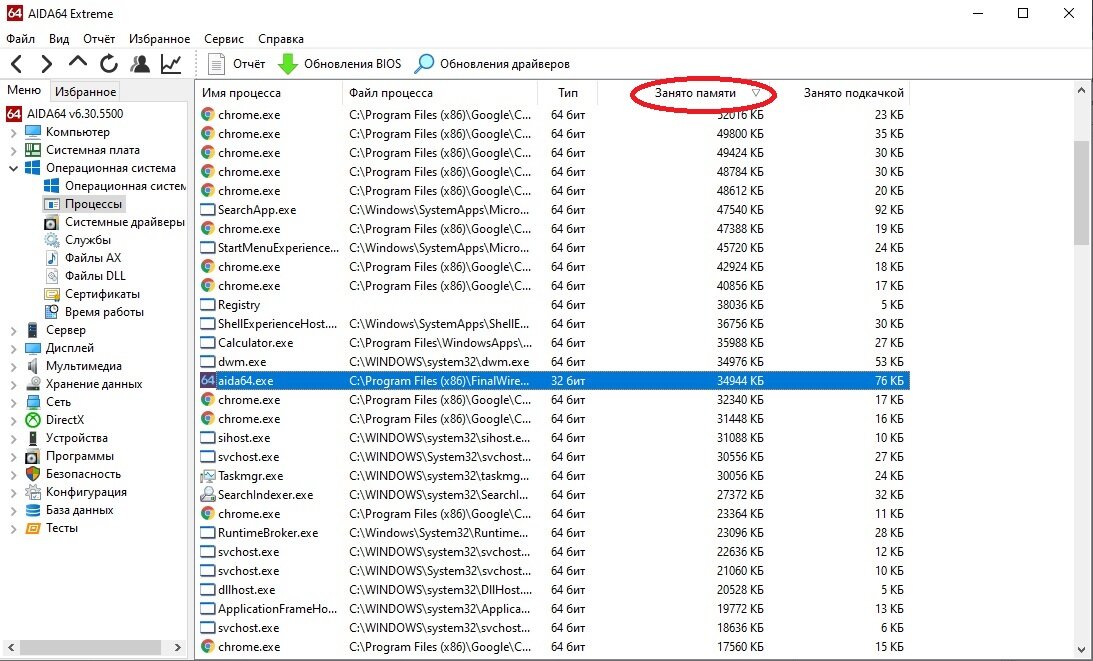Open the Системные драйверы tree item
The width and height of the screenshot is (1093, 661).
(x=116, y=222)
